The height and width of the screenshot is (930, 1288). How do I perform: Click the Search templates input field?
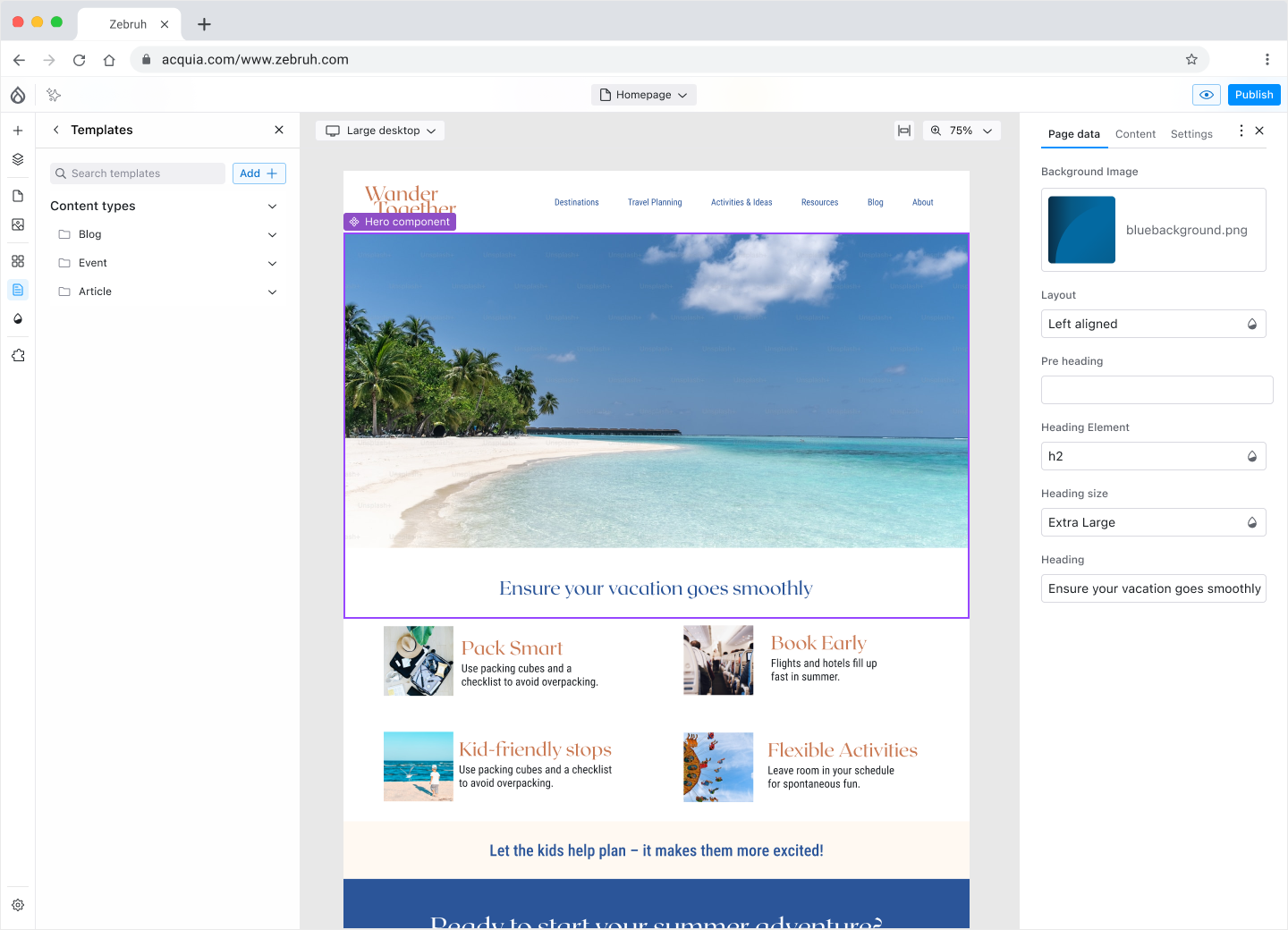tap(139, 173)
